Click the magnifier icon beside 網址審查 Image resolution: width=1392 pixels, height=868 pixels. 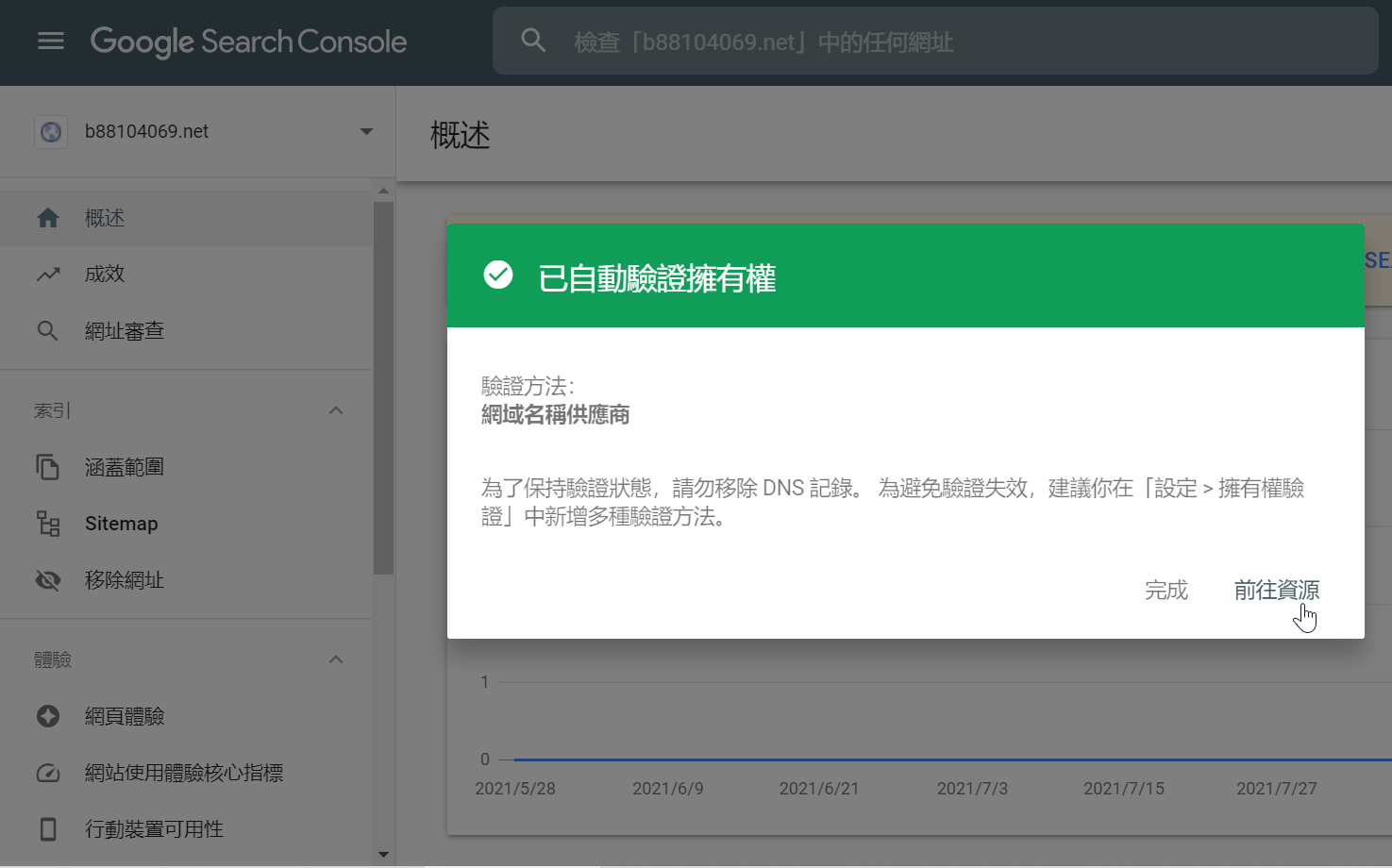48,331
